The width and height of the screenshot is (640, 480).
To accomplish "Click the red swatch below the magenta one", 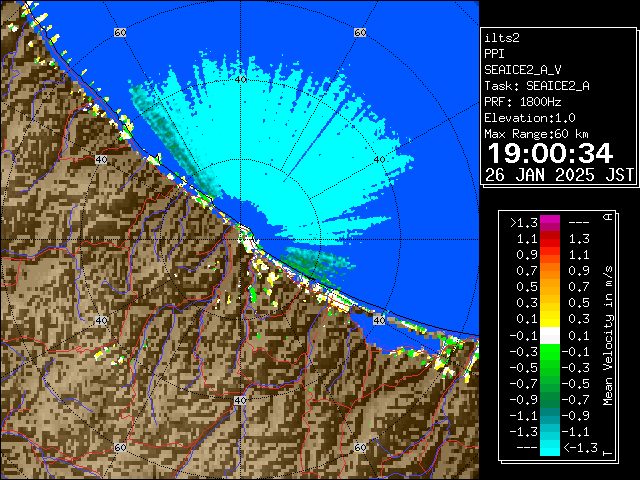I will click(x=550, y=239).
